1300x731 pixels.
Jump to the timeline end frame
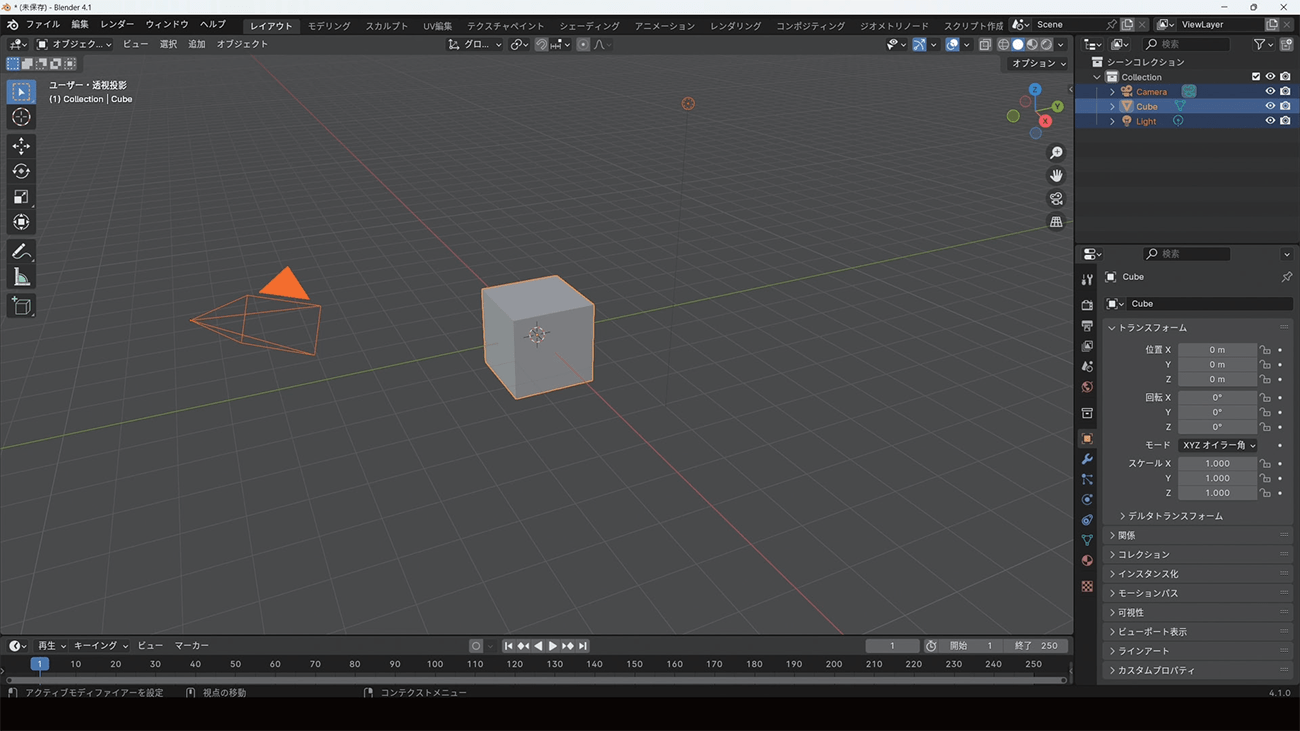583,646
